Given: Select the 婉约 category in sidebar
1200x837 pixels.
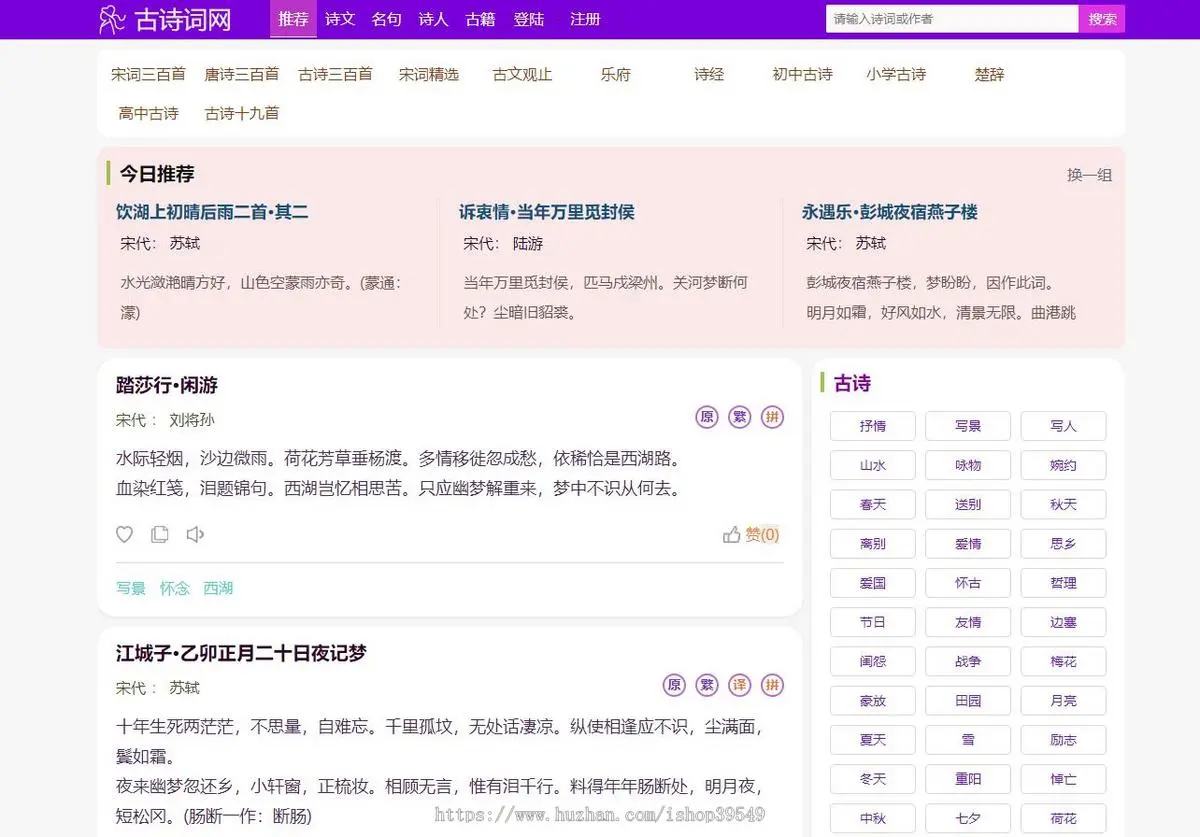Looking at the screenshot, I should coord(1064,465).
